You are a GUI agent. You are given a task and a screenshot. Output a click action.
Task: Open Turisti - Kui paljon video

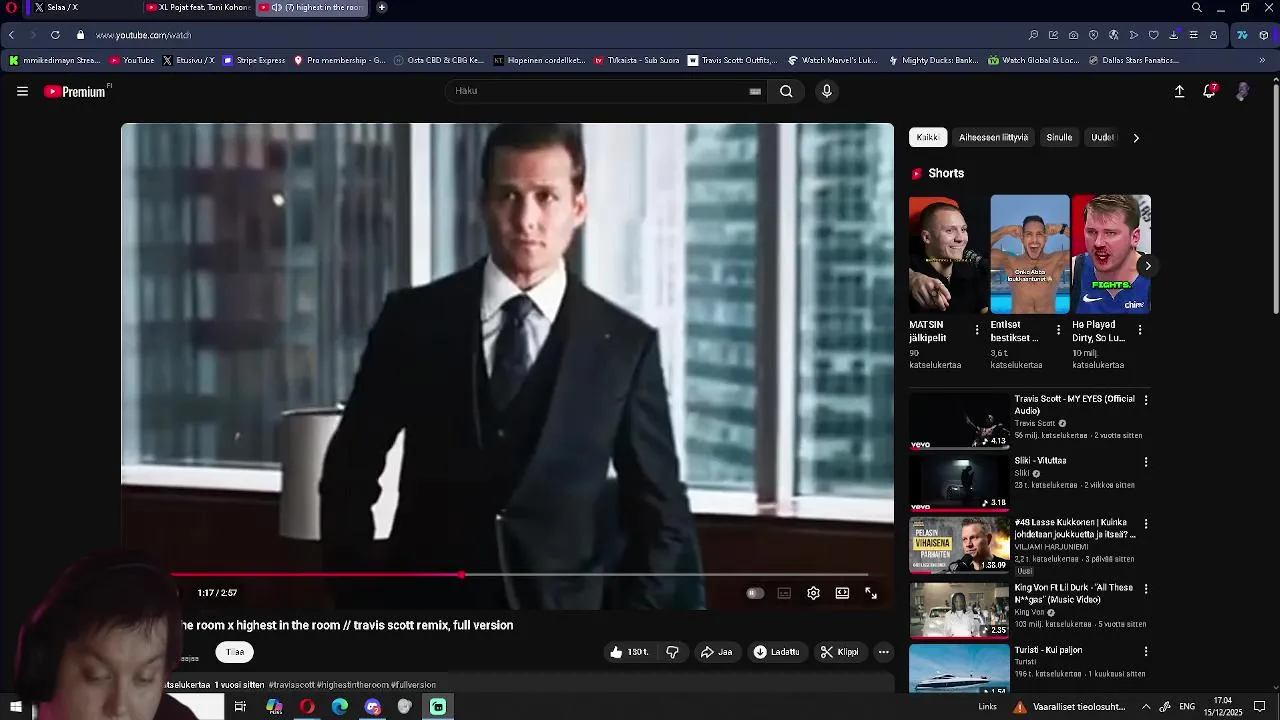[959, 669]
